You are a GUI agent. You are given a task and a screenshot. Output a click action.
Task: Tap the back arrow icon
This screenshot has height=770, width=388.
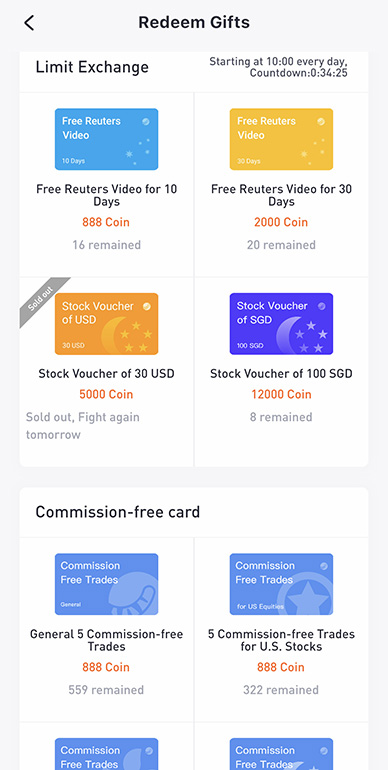tap(29, 23)
